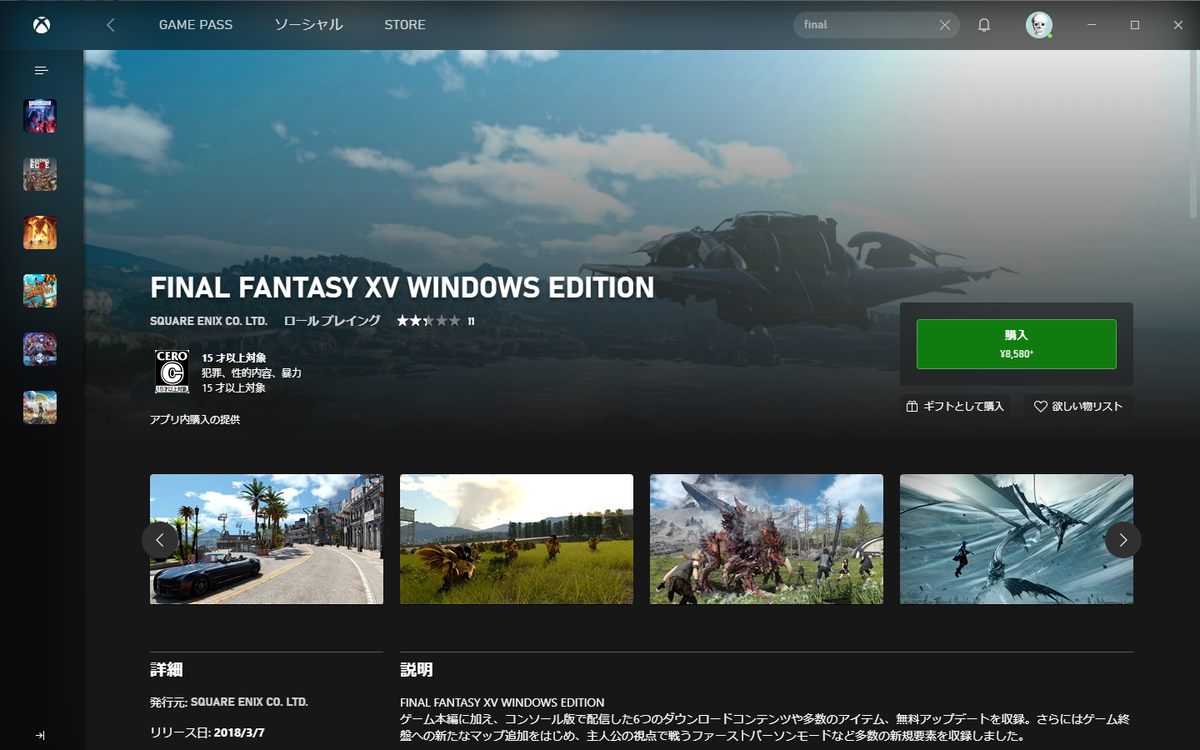
Task: Minimize the Xbox app window
Action: tap(1091, 25)
